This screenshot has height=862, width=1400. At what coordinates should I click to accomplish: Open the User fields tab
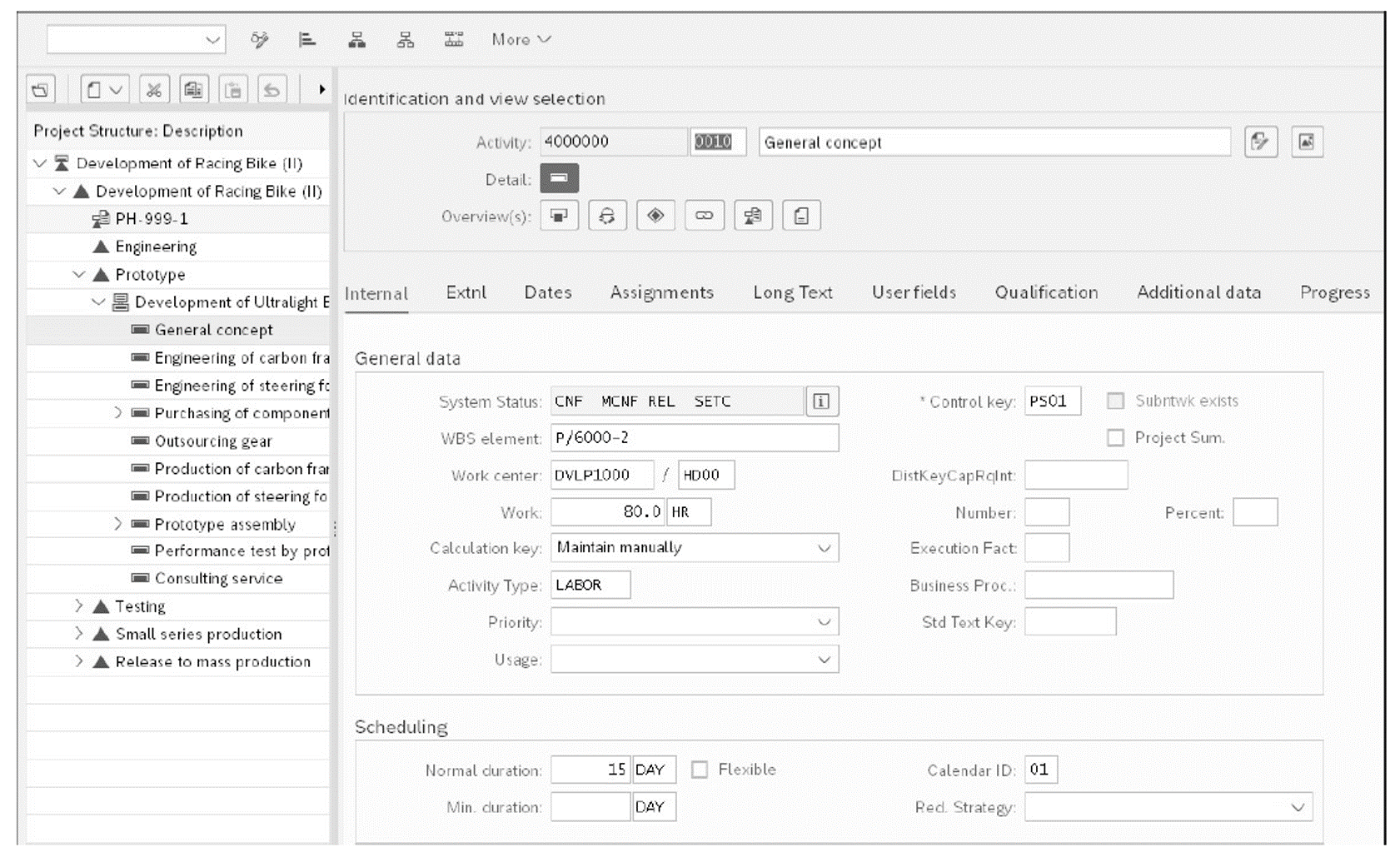pyautogui.click(x=914, y=292)
